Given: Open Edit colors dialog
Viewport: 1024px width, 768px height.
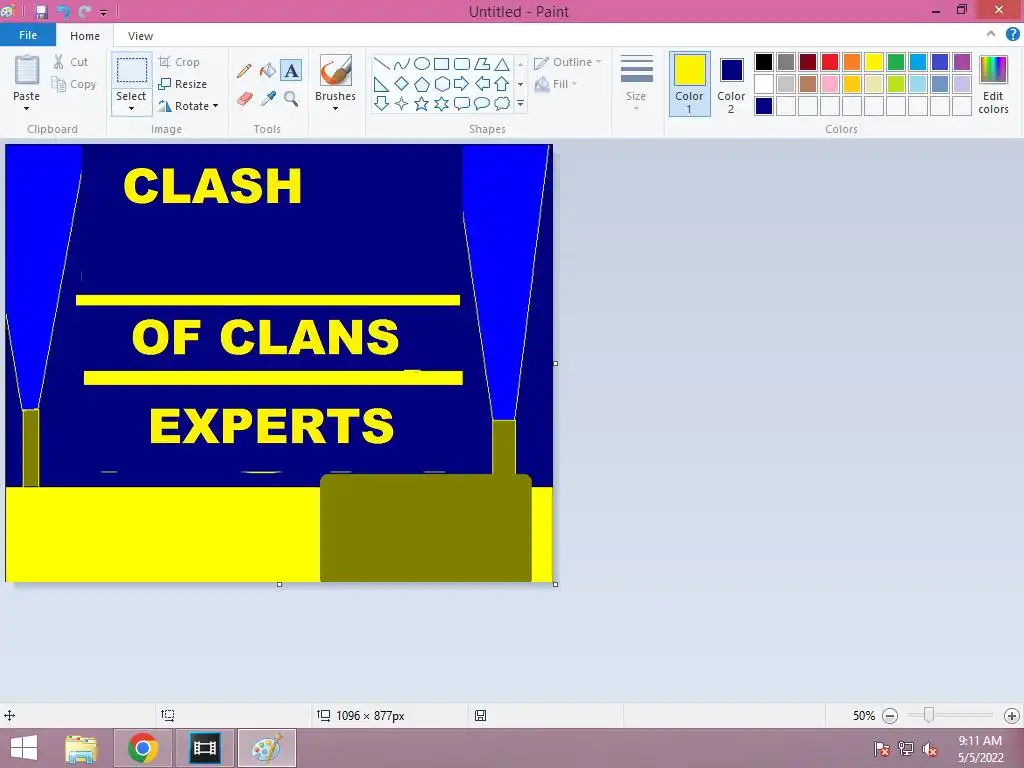Looking at the screenshot, I should pos(993,84).
